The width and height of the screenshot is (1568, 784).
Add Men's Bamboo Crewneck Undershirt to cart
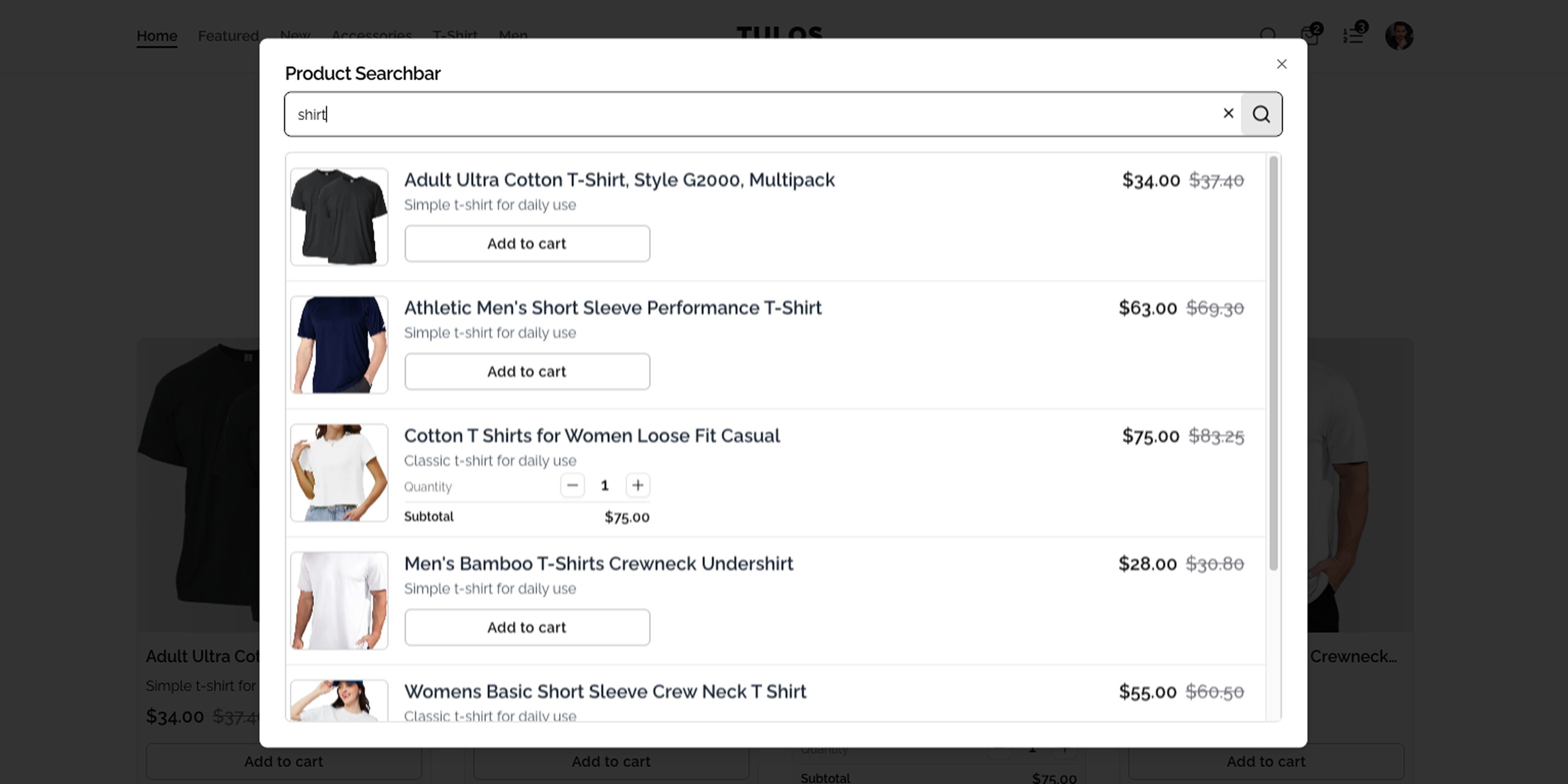[x=527, y=627]
